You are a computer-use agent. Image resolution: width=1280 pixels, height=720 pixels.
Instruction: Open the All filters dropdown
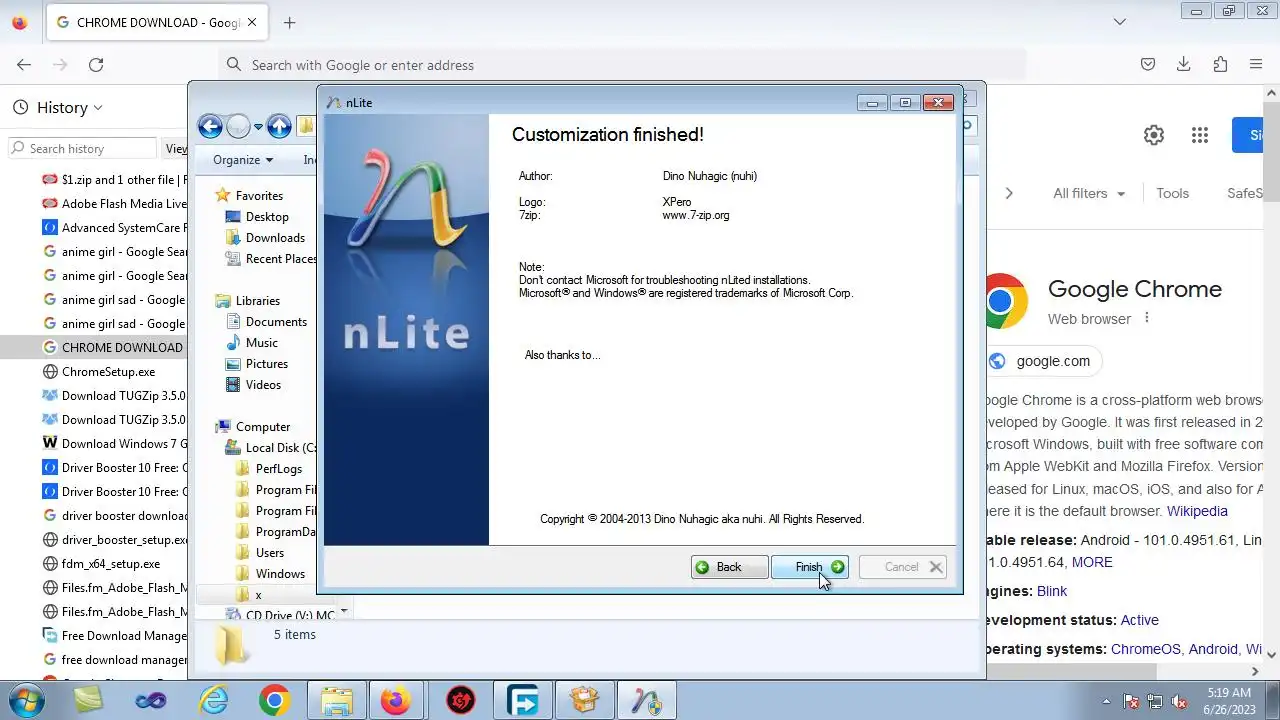pos(1089,193)
